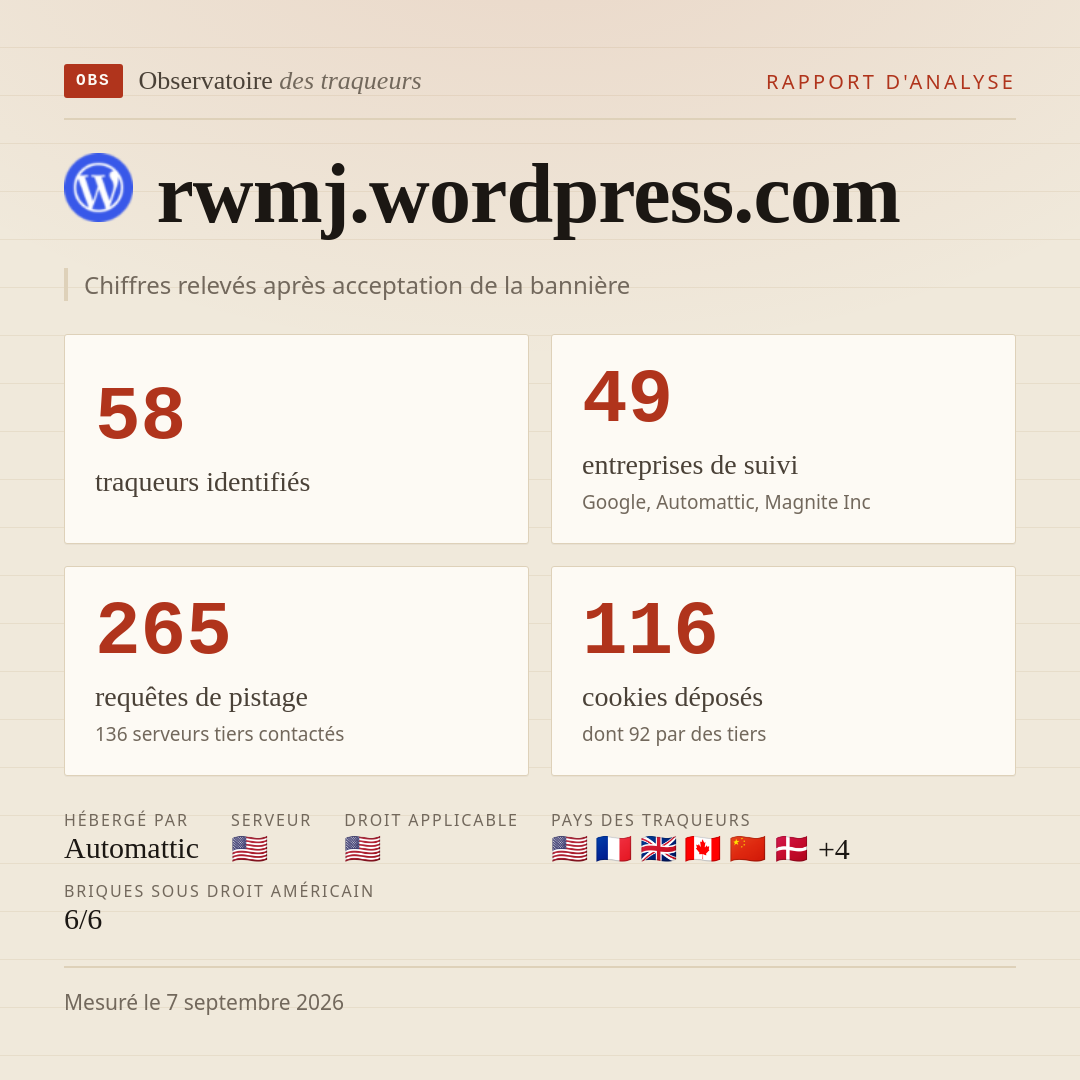The image size is (1080, 1080).
Task: Click BRIQUES SOUS DROIT AMÉRICAIN label
Action: (219, 891)
